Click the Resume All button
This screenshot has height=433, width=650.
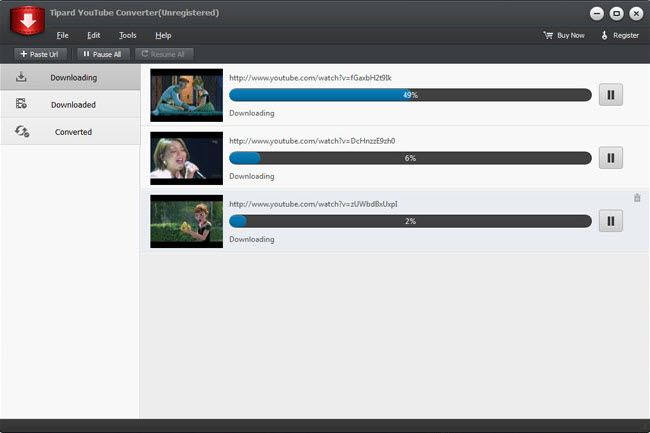click(164, 54)
